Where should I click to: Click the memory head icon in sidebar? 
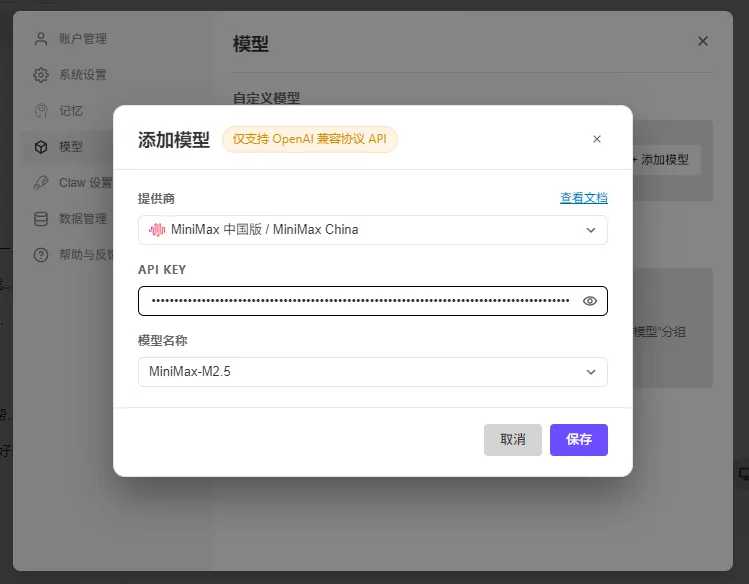coord(41,111)
